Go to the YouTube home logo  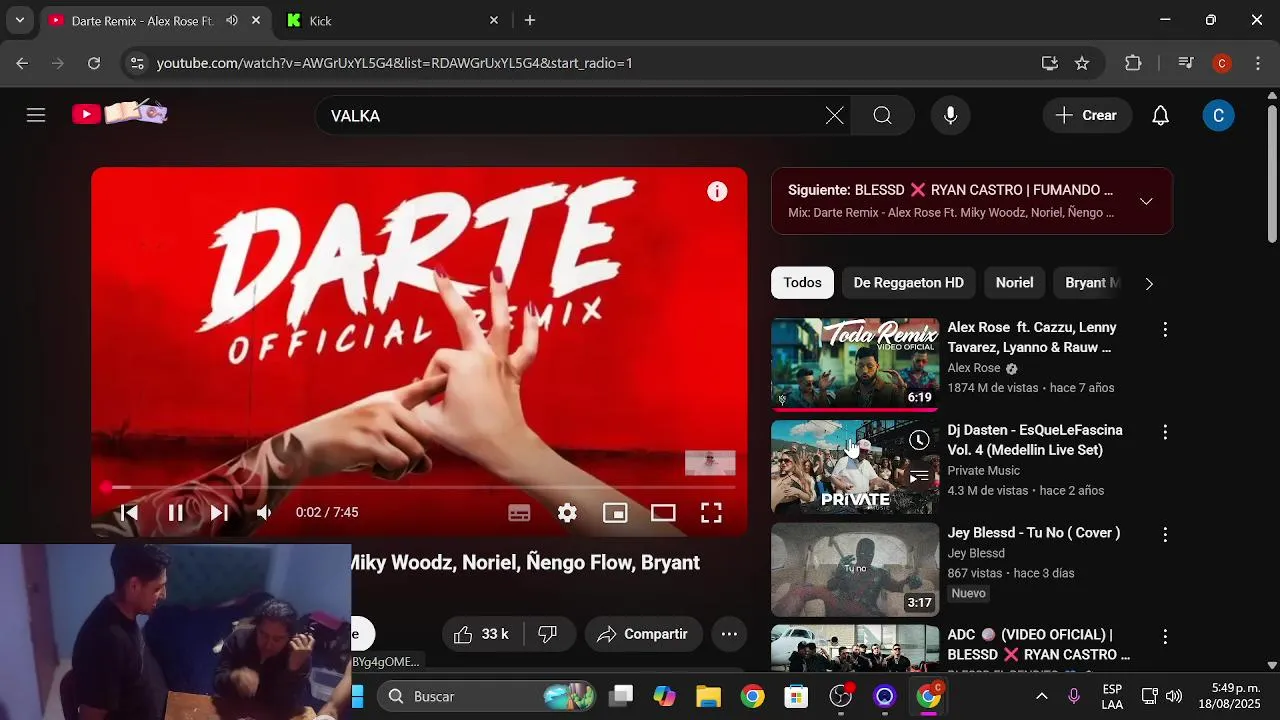[119, 113]
